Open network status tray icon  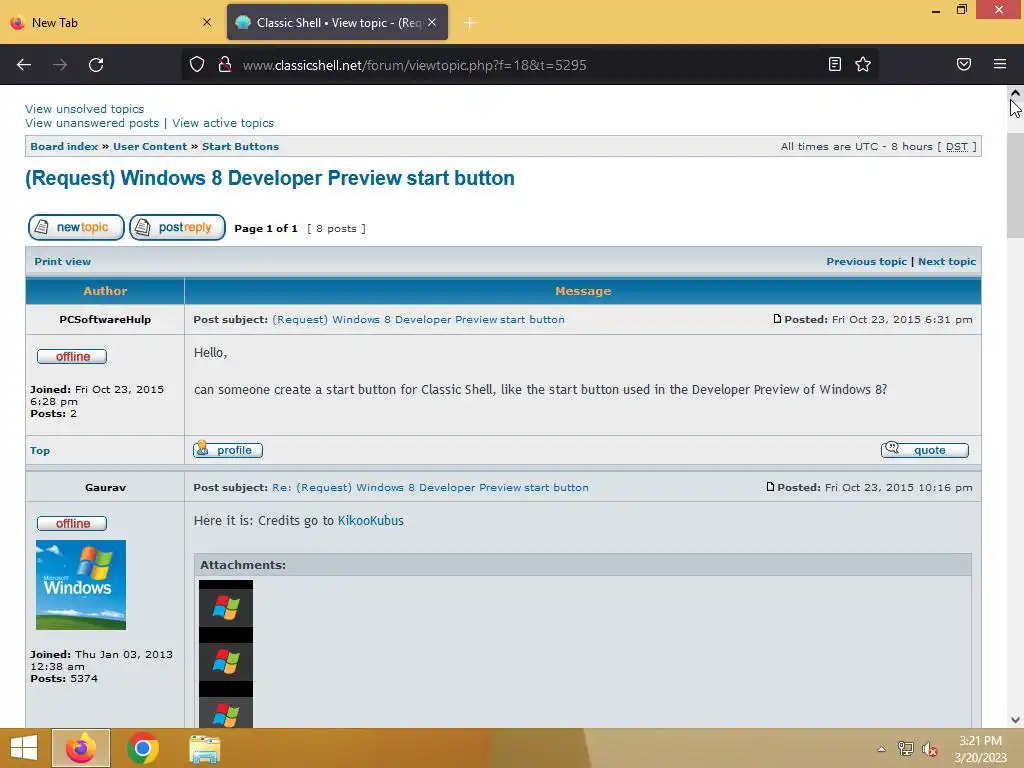[906, 749]
